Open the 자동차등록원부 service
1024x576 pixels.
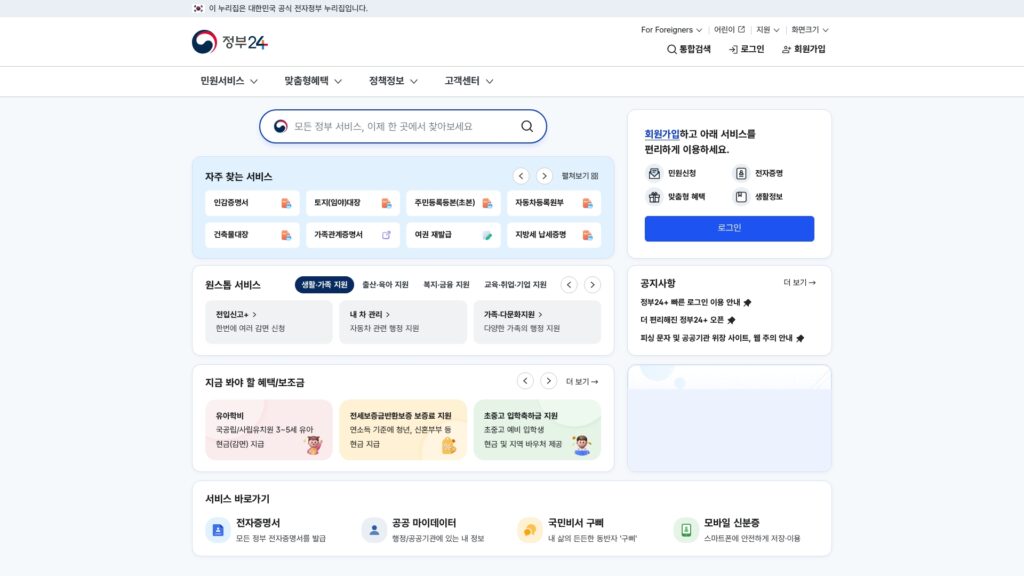(554, 203)
